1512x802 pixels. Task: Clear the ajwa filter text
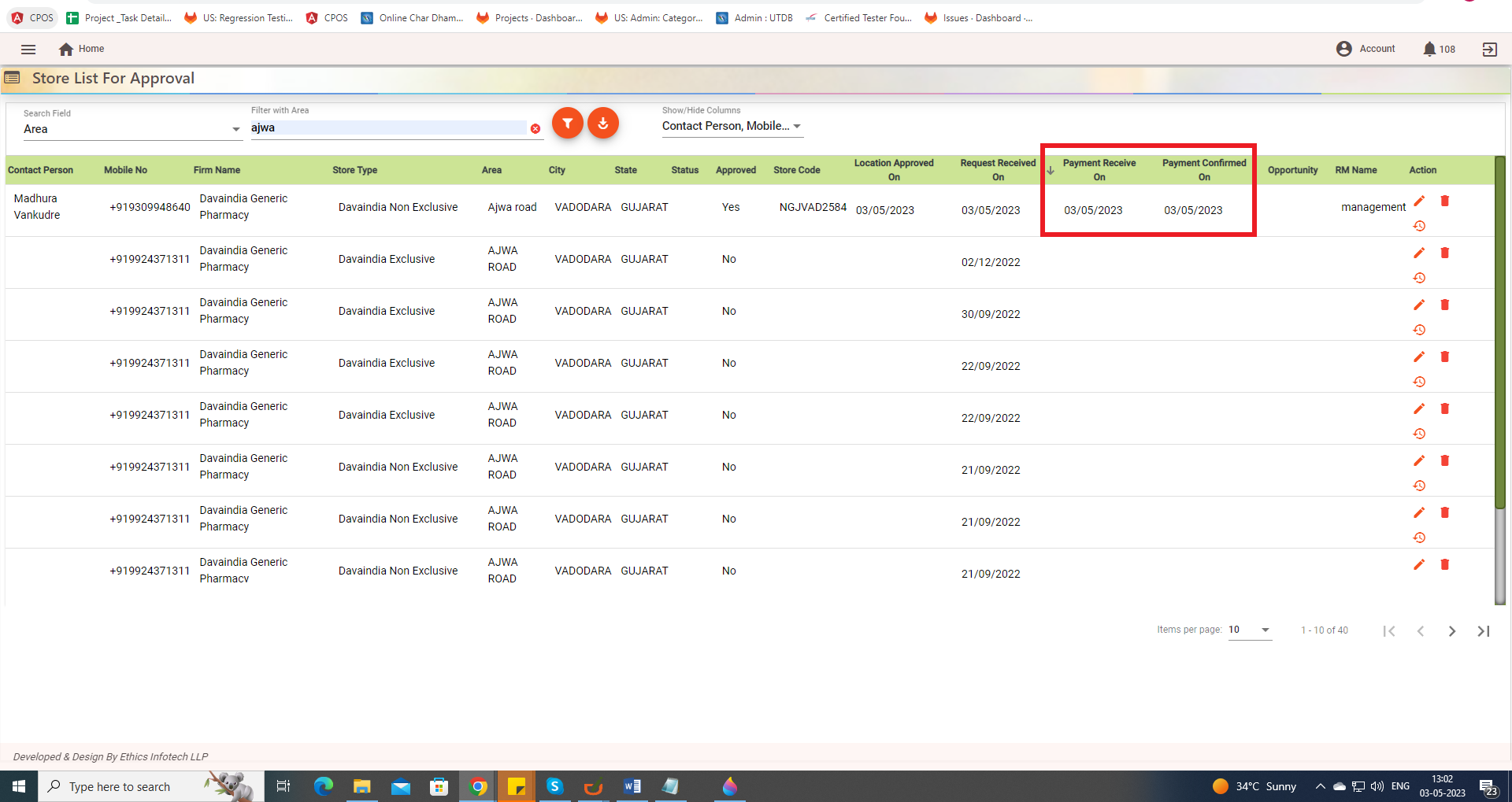pyautogui.click(x=535, y=129)
